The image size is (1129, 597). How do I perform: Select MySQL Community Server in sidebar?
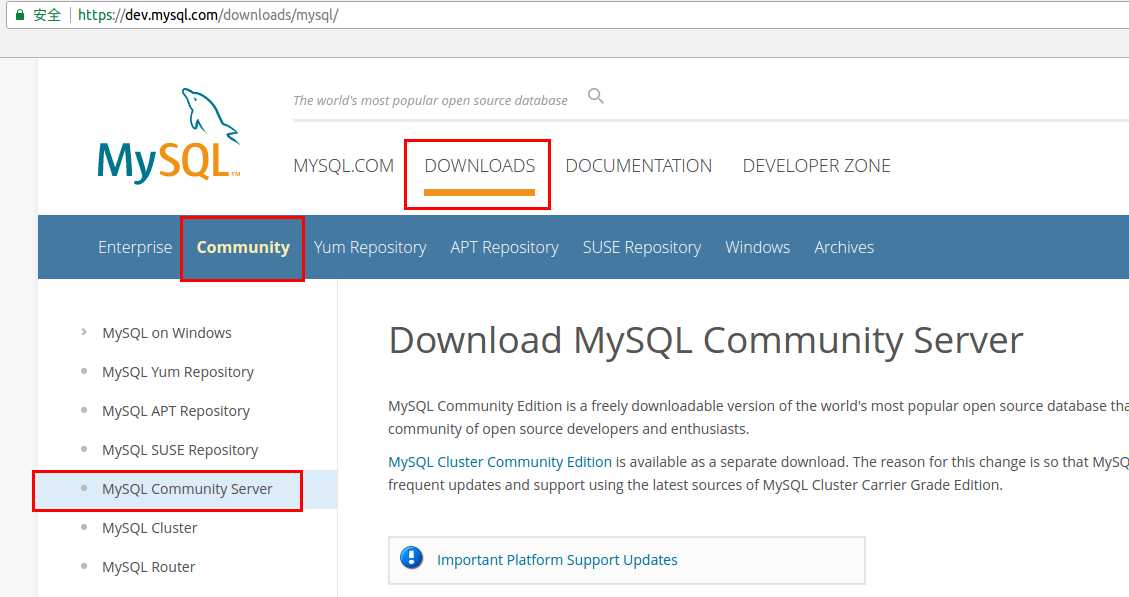(187, 489)
